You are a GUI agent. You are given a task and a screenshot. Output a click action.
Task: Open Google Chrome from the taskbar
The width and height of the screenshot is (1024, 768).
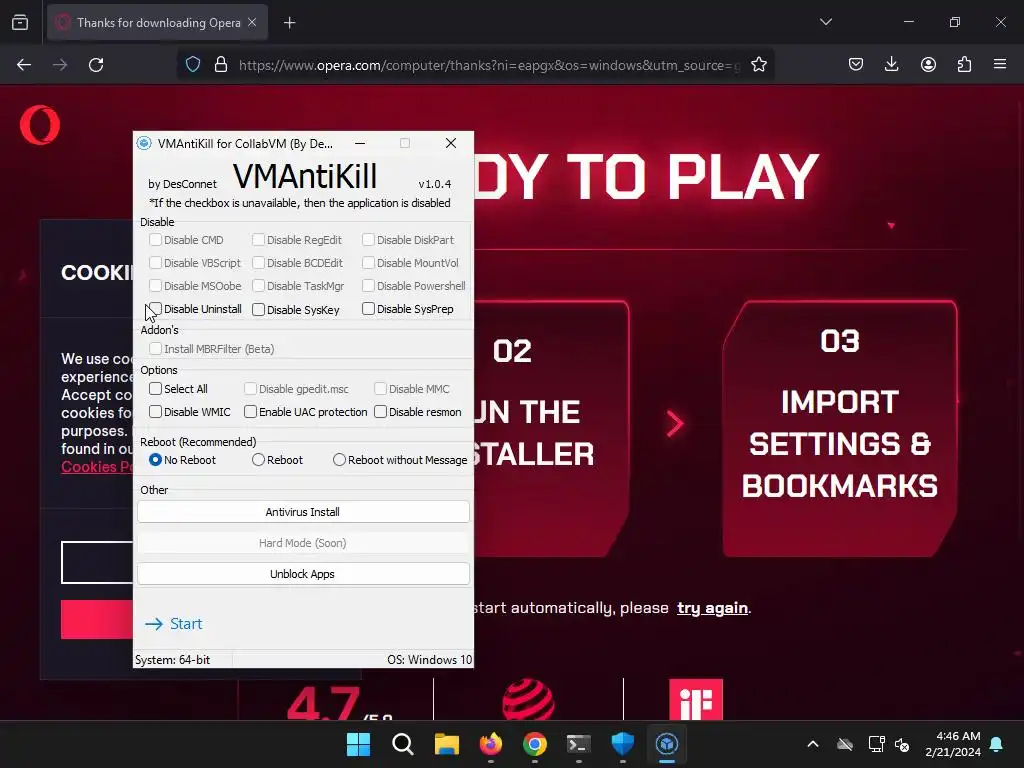[x=535, y=744]
